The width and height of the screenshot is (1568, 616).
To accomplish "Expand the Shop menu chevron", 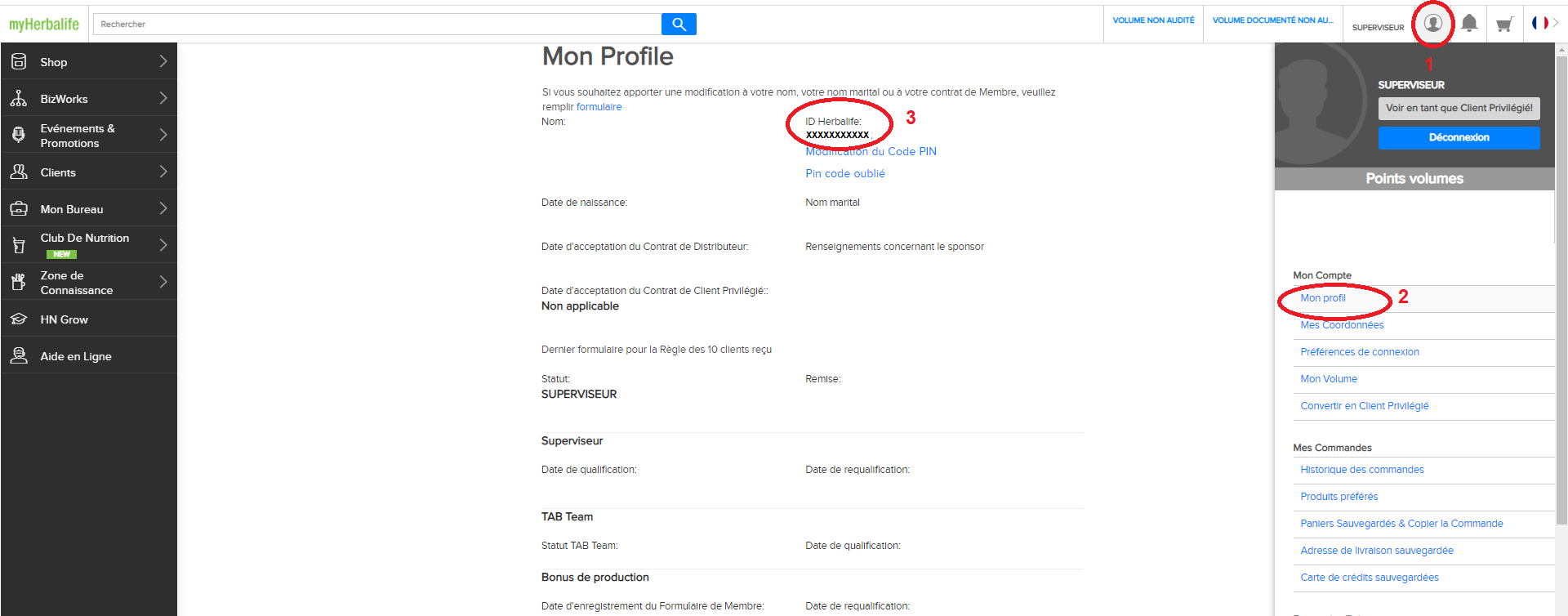I will coord(163,61).
